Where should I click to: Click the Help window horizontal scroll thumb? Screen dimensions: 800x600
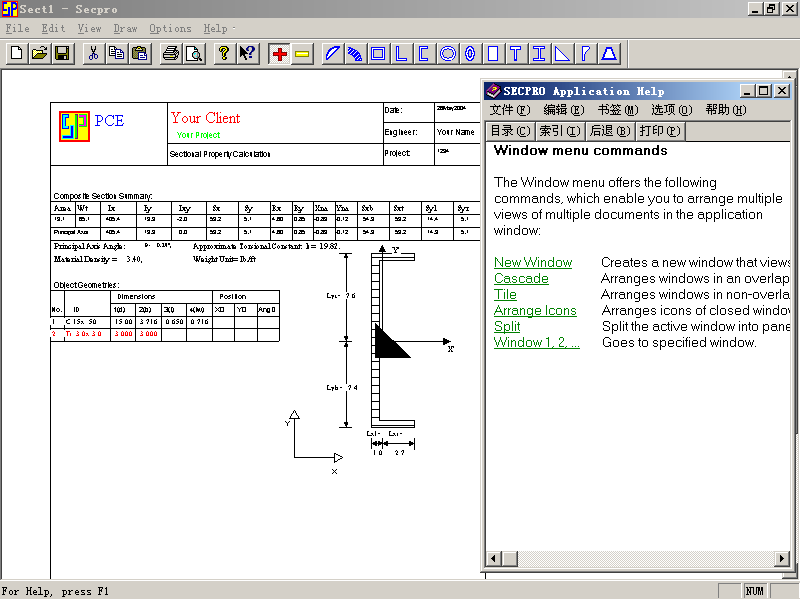(509, 559)
